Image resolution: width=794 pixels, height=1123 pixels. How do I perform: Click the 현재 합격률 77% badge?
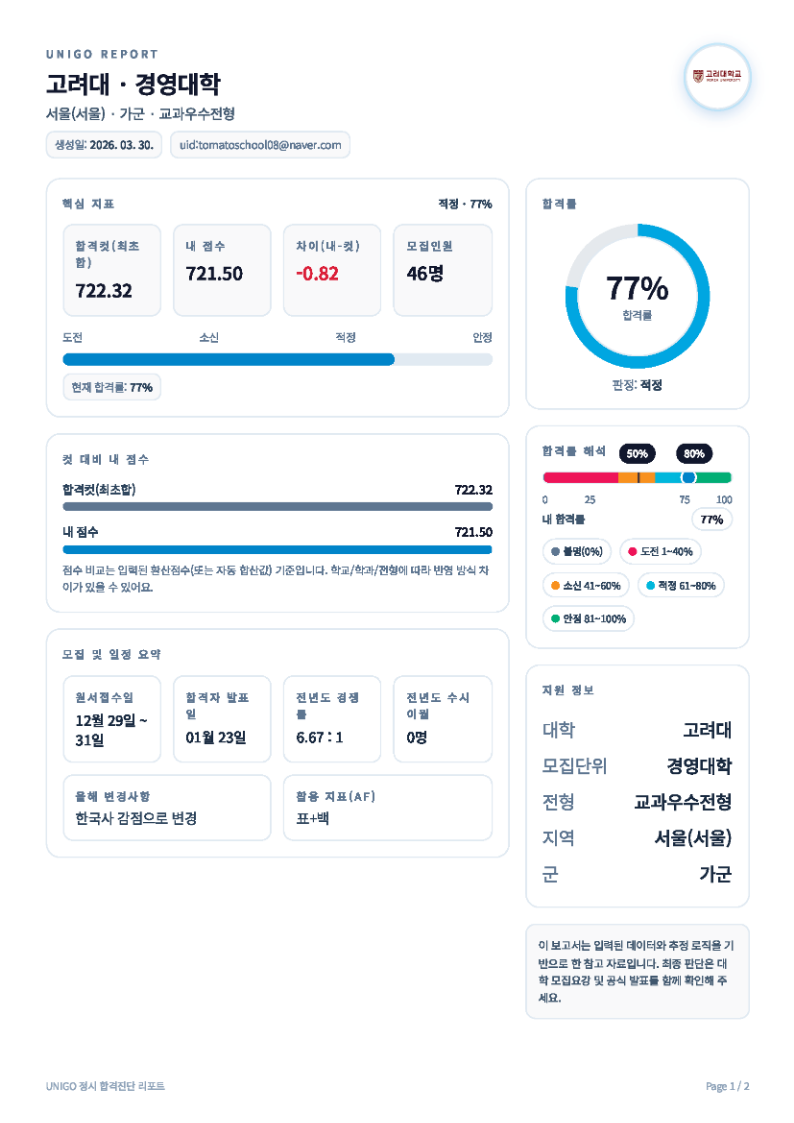click(112, 387)
